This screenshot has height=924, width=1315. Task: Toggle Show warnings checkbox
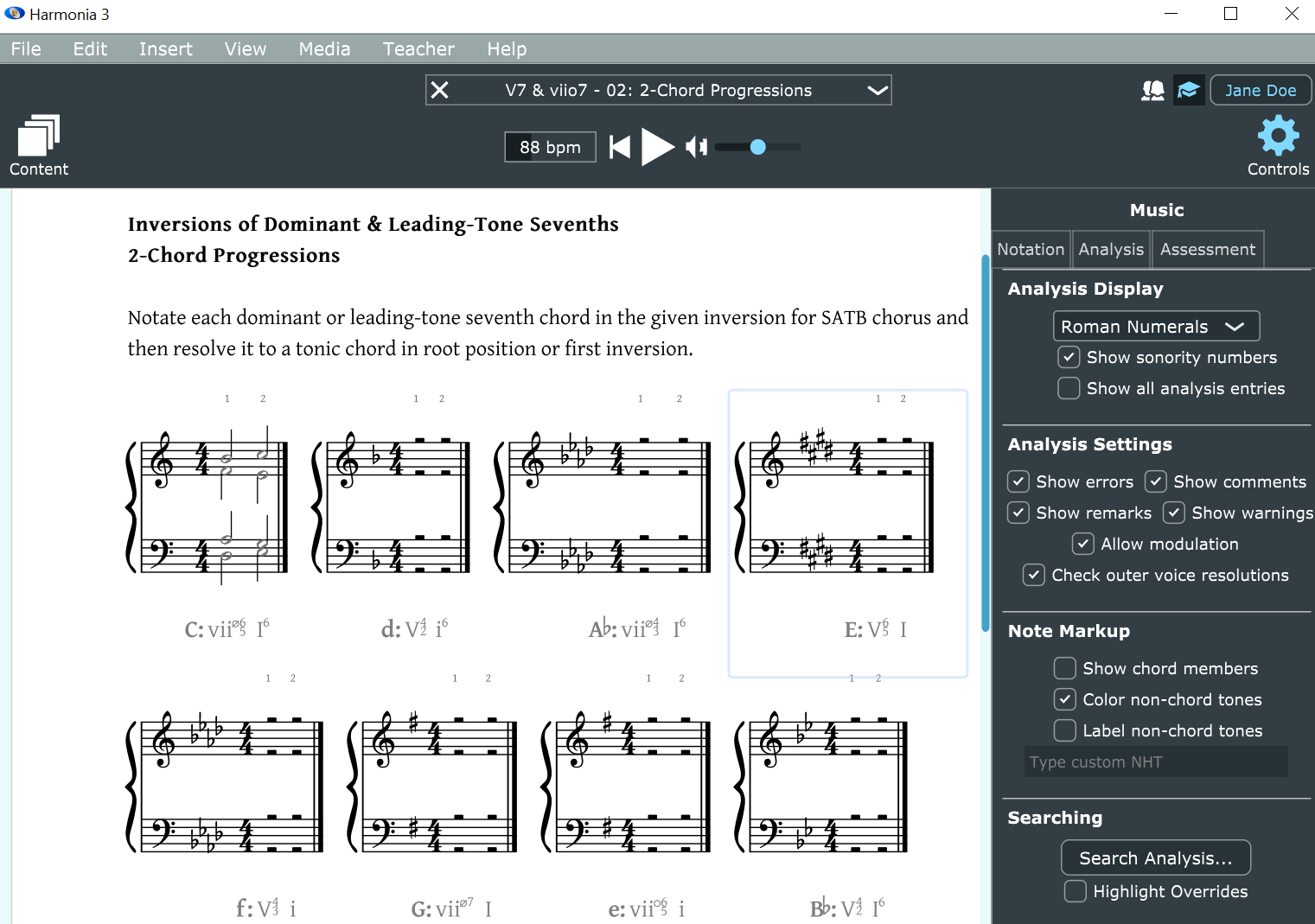[x=1174, y=513]
